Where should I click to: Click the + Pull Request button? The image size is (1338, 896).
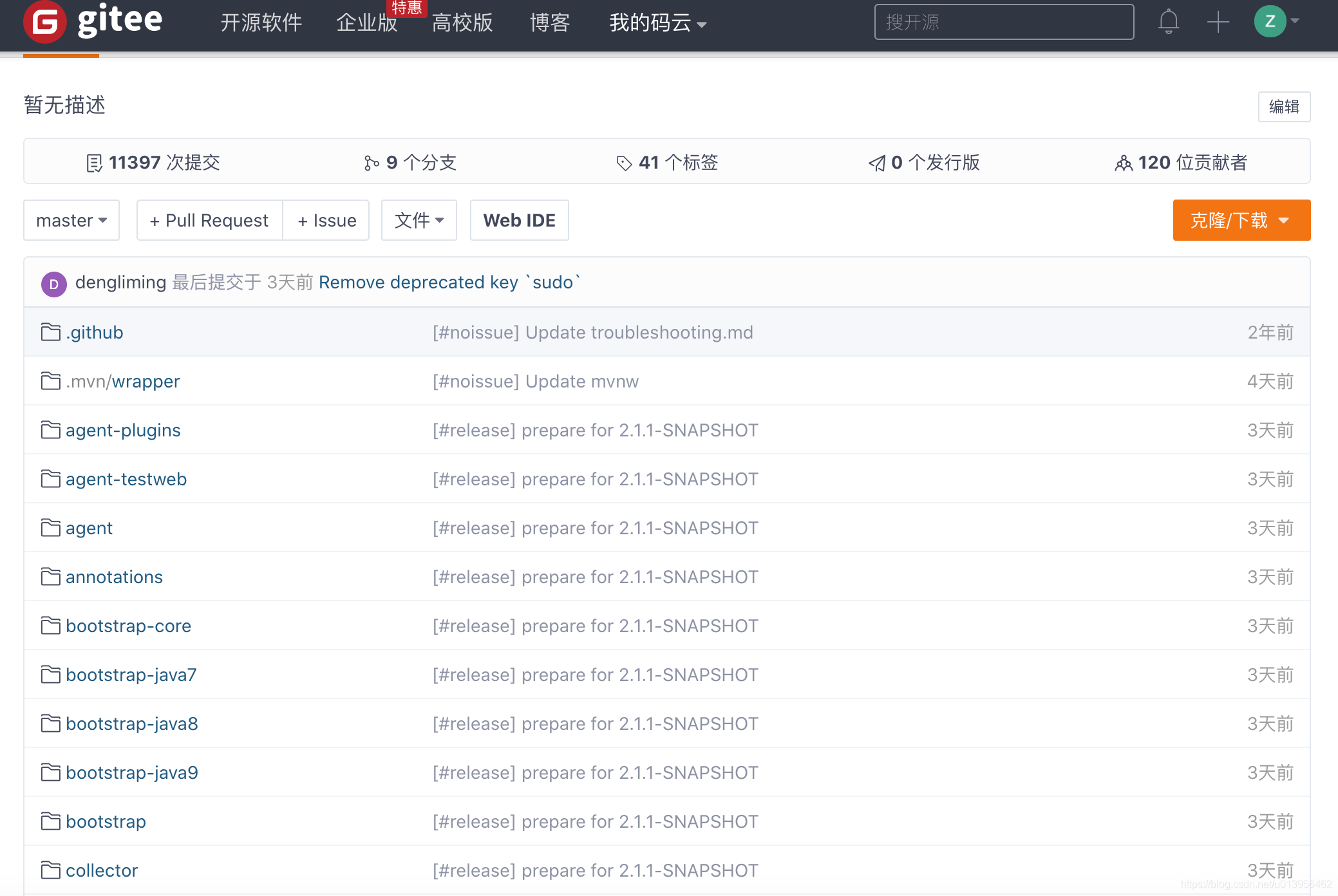click(209, 220)
